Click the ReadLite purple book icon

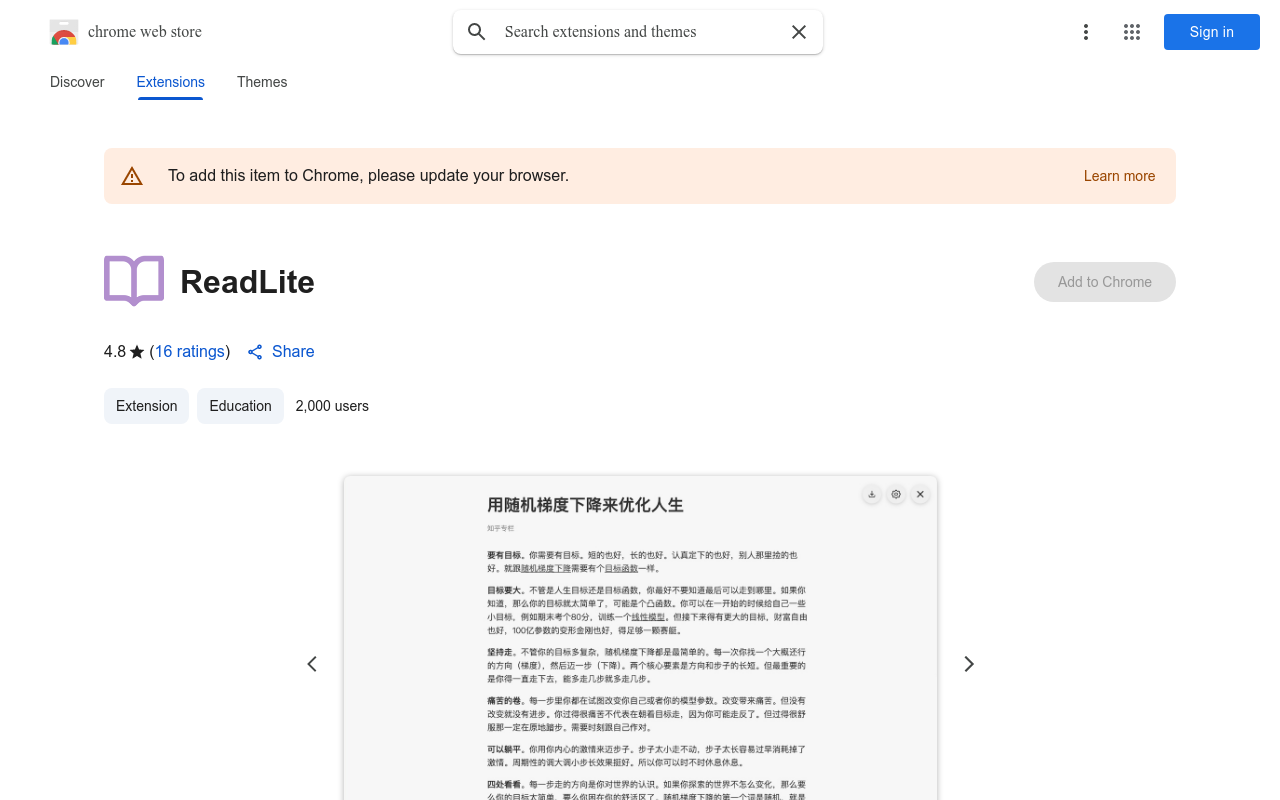pyautogui.click(x=134, y=281)
